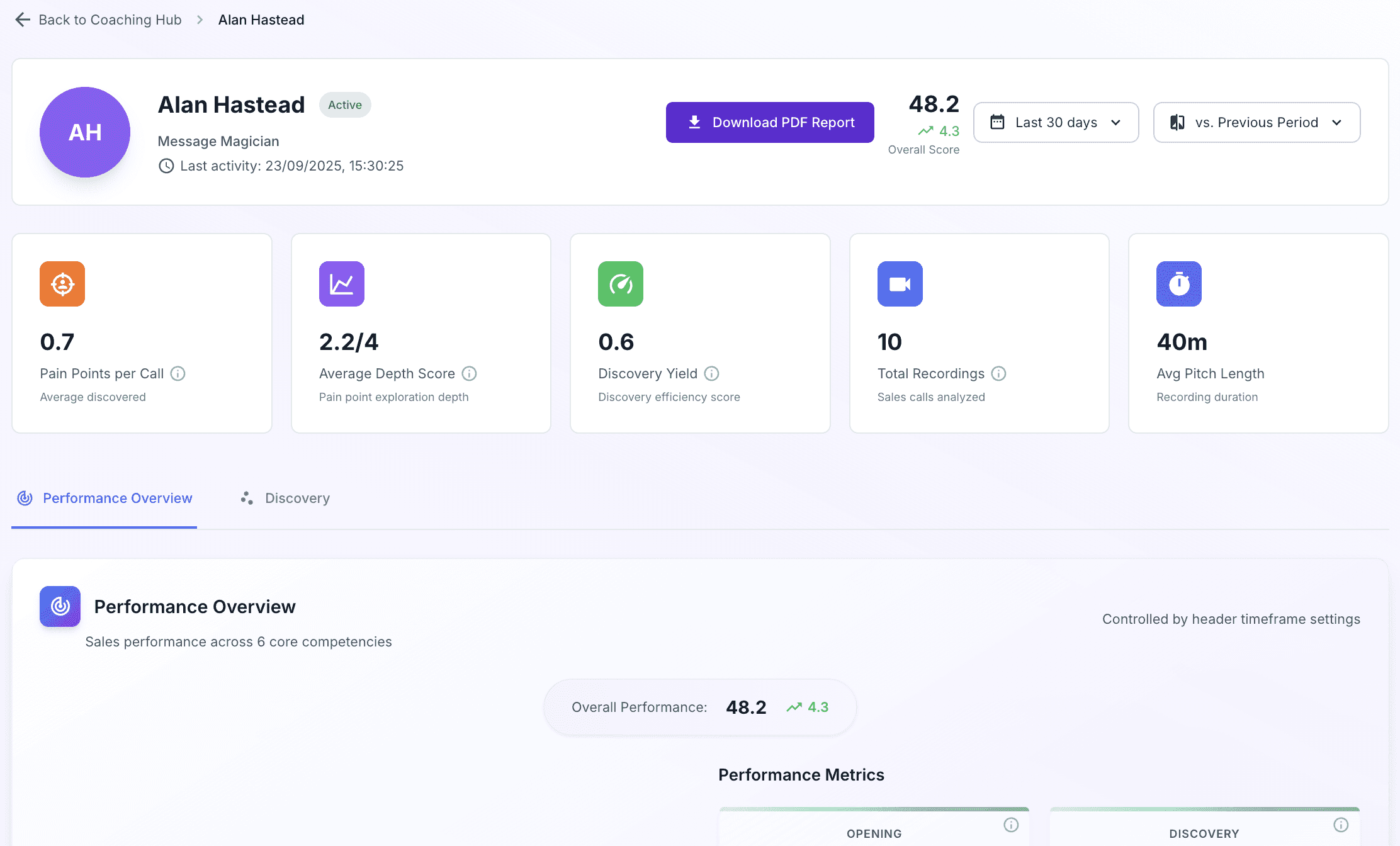Click info icon beside Discovery Yield
The width and height of the screenshot is (1400, 846).
tap(711, 374)
